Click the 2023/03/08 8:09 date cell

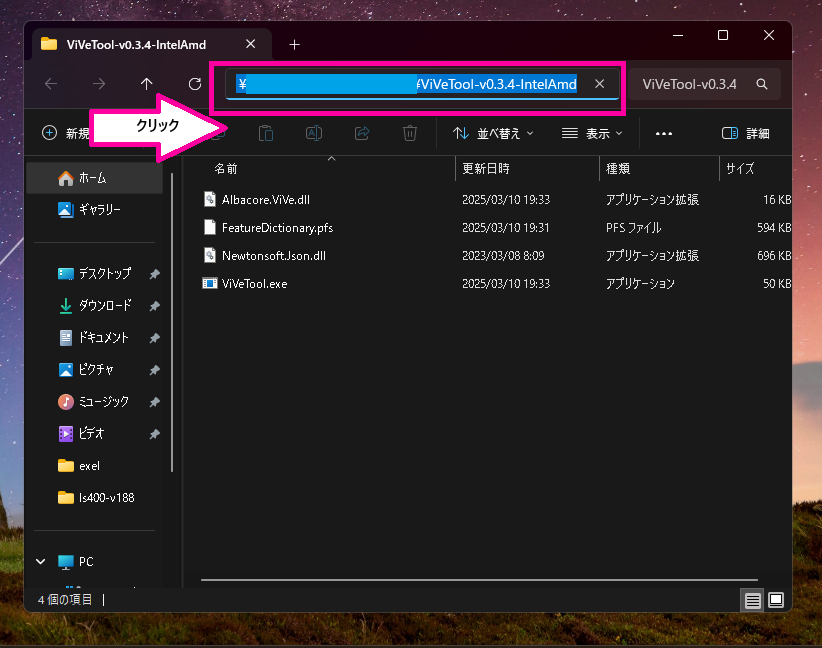(503, 256)
